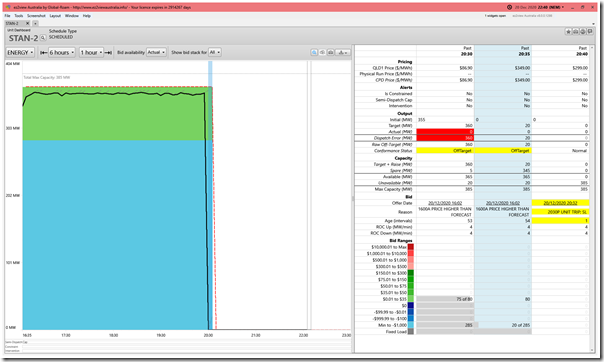
Task: Click the $500.01 to $1,000 colour swatch
Action: pyautogui.click(x=411, y=260)
